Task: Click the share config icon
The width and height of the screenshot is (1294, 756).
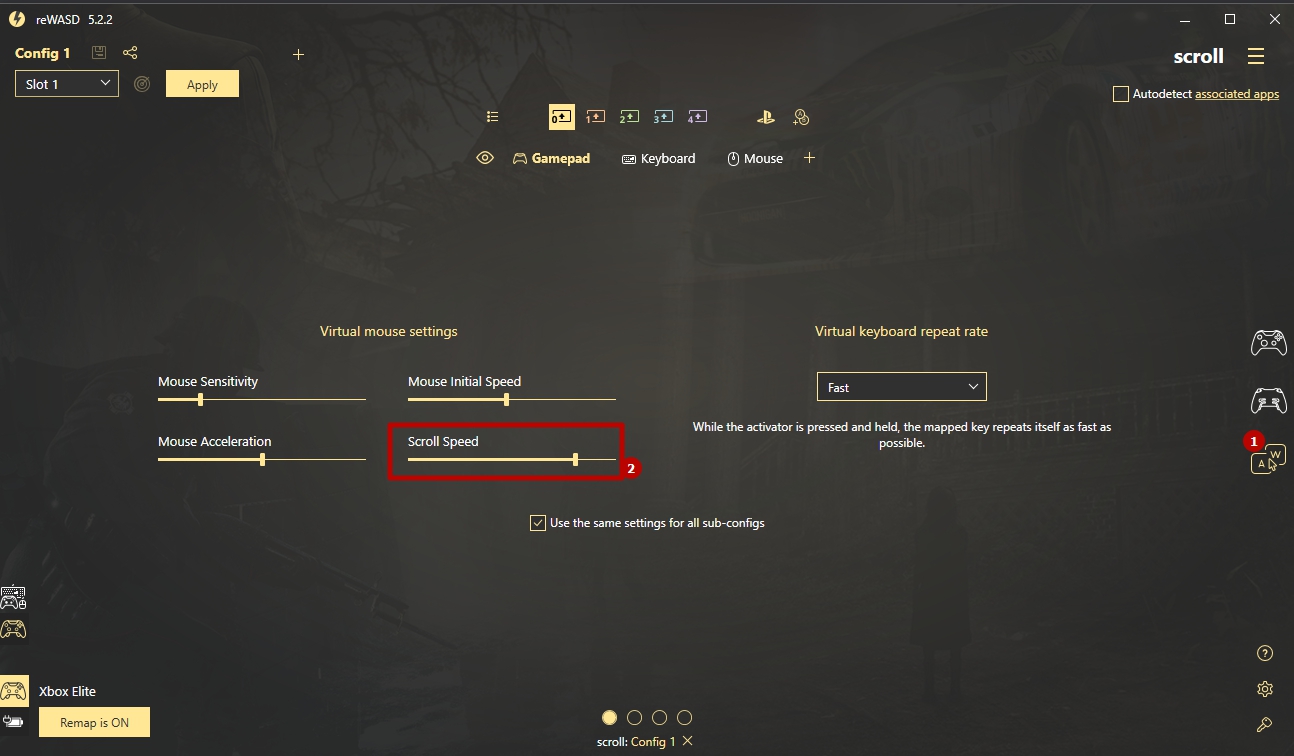Action: pyautogui.click(x=130, y=53)
